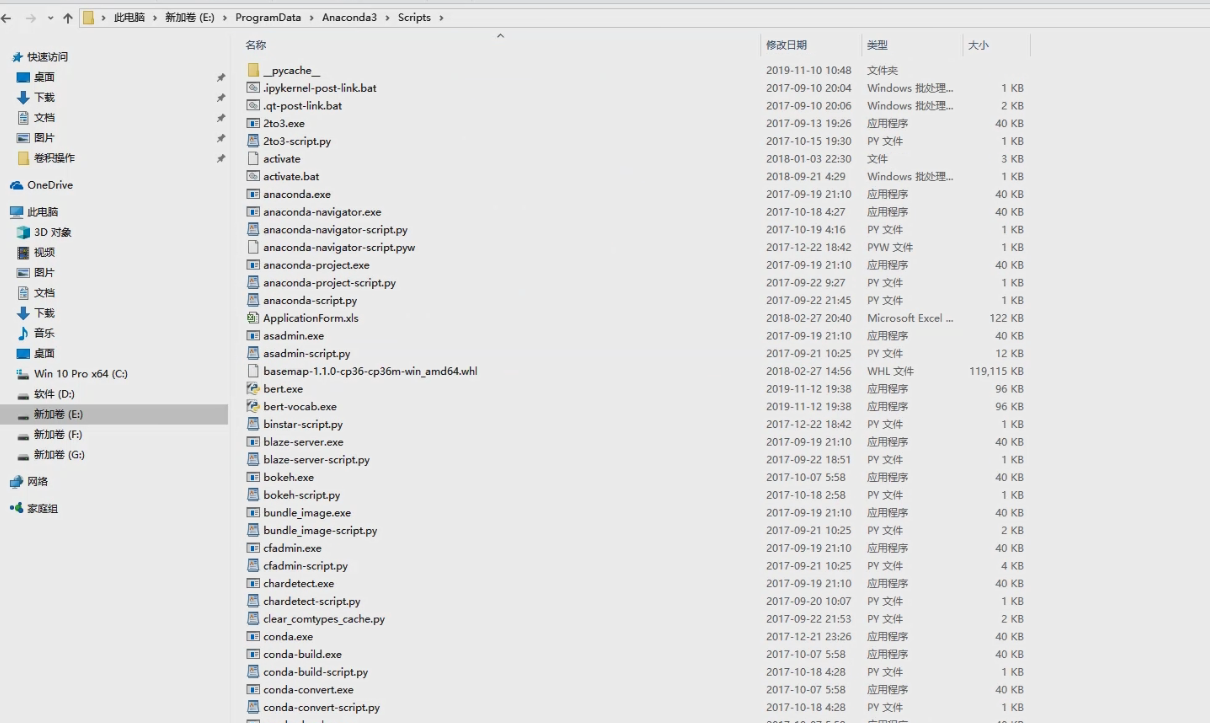The image size is (1210, 723).
Task: Click ProgramData breadcrumb in address bar
Action: pyautogui.click(x=268, y=18)
